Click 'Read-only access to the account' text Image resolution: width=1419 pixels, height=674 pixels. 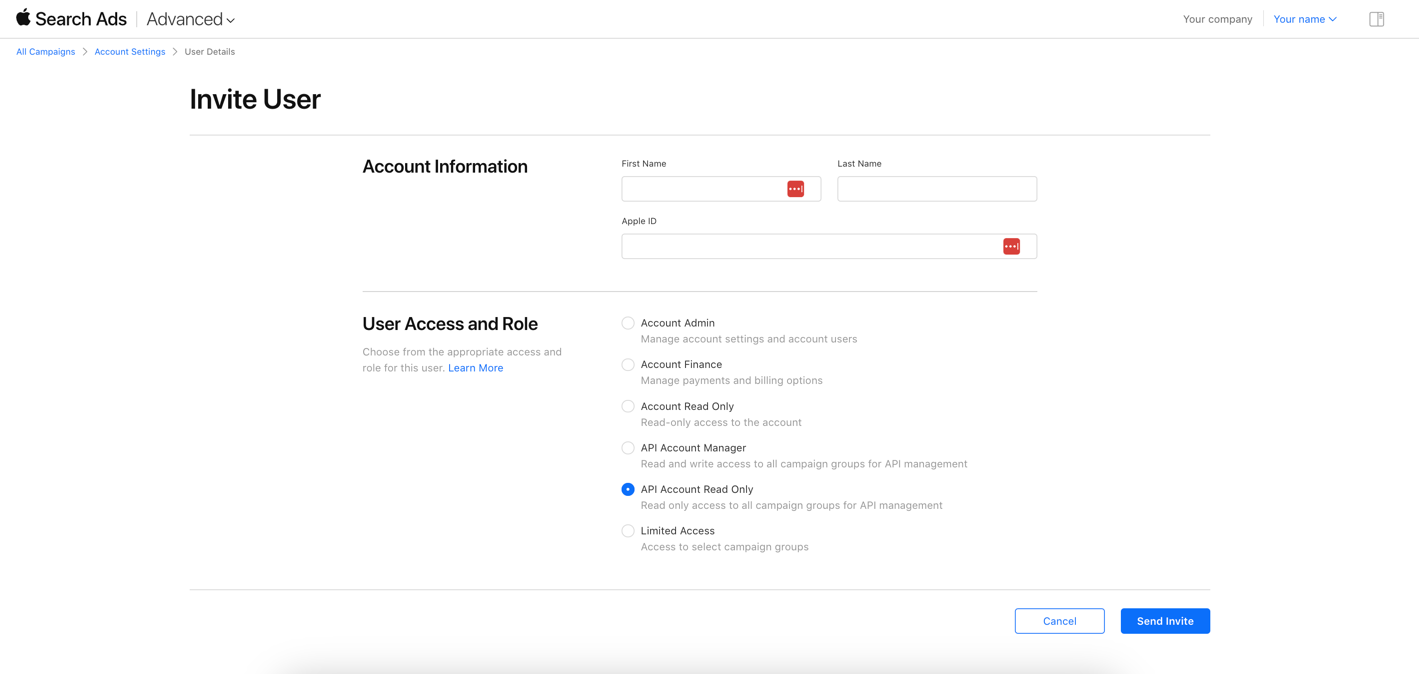[x=721, y=422]
